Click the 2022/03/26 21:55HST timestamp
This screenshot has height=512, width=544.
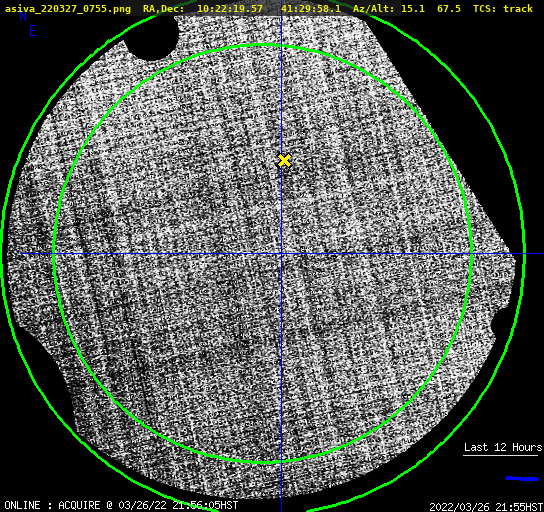(486, 507)
